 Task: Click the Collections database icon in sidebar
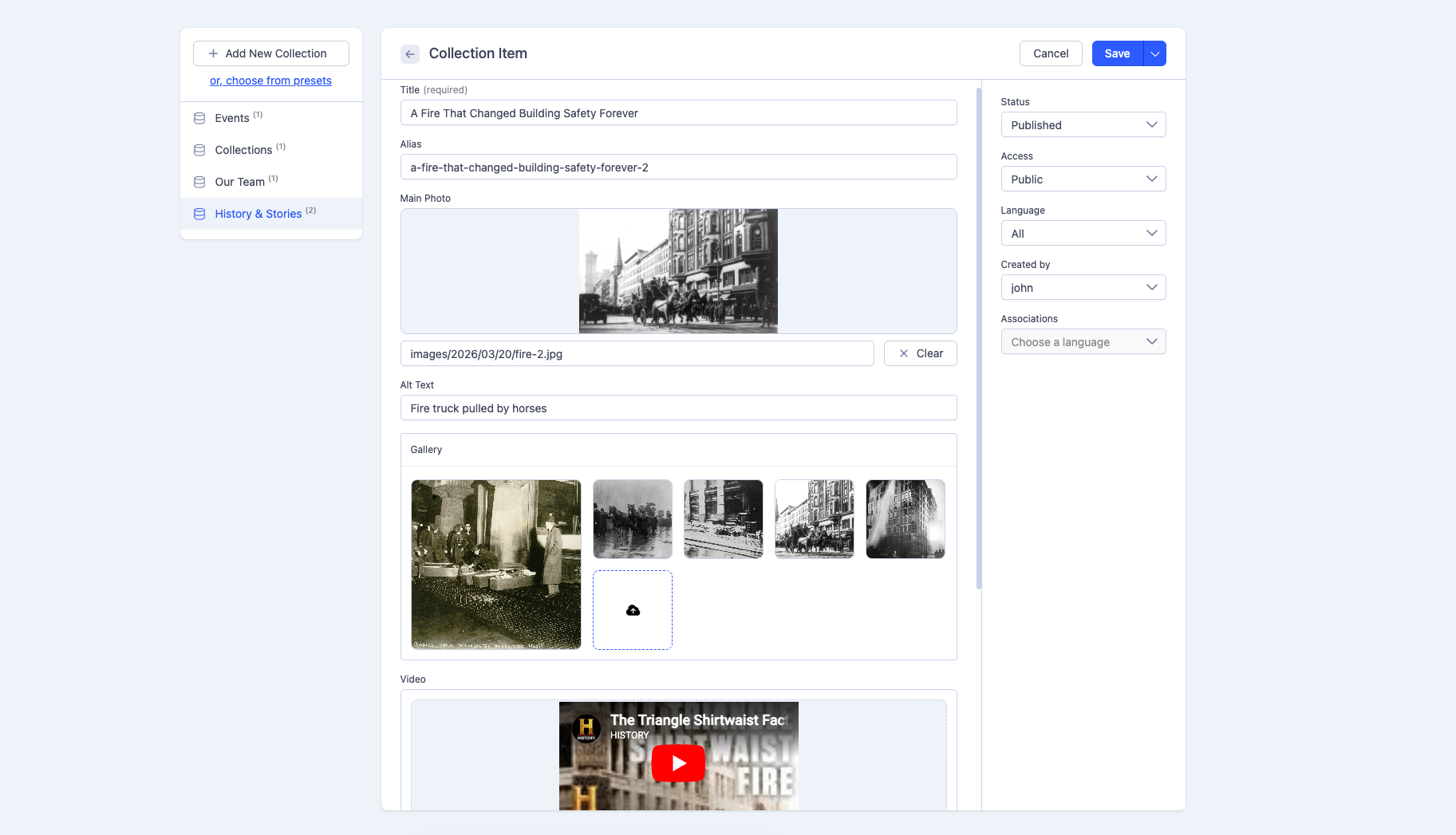[x=199, y=150]
